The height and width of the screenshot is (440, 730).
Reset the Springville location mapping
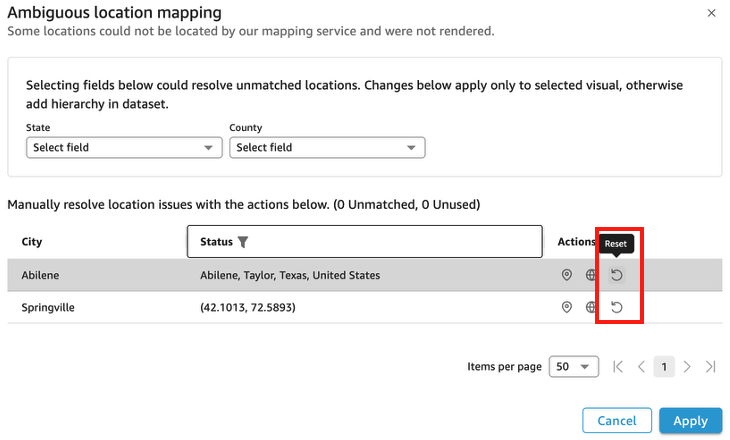click(x=617, y=308)
